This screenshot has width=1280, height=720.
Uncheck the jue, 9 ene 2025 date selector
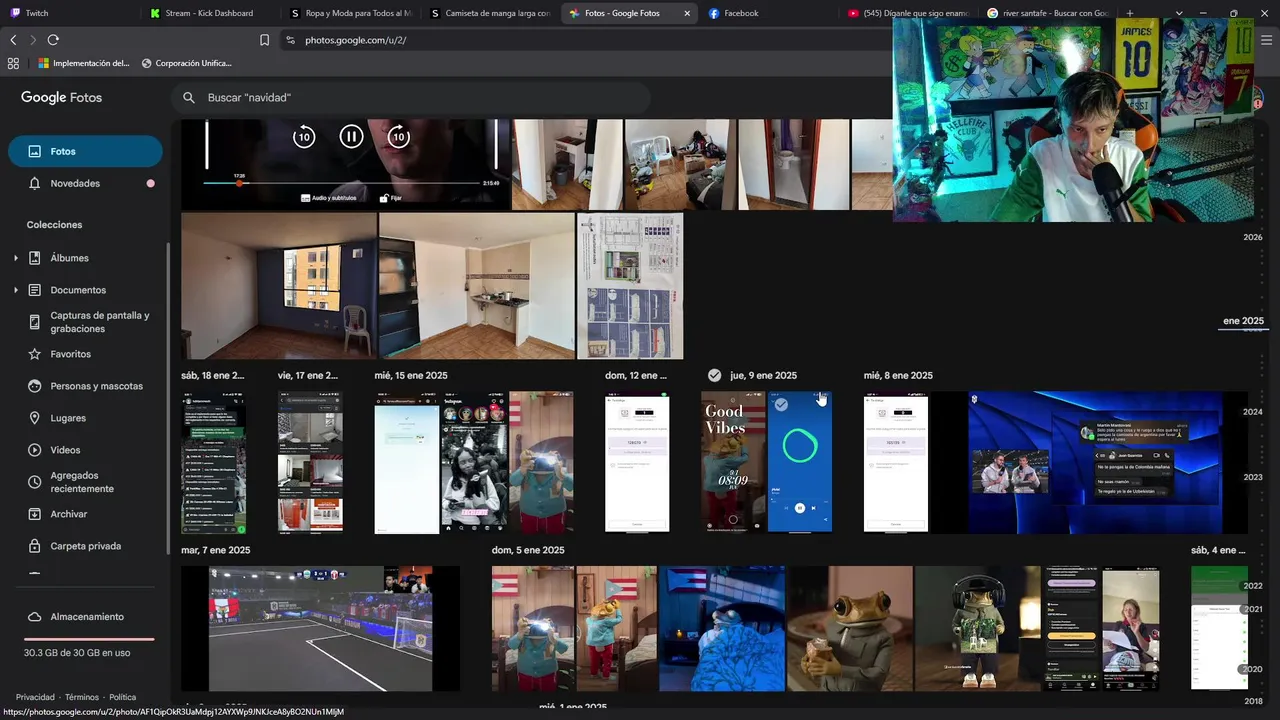click(x=714, y=375)
